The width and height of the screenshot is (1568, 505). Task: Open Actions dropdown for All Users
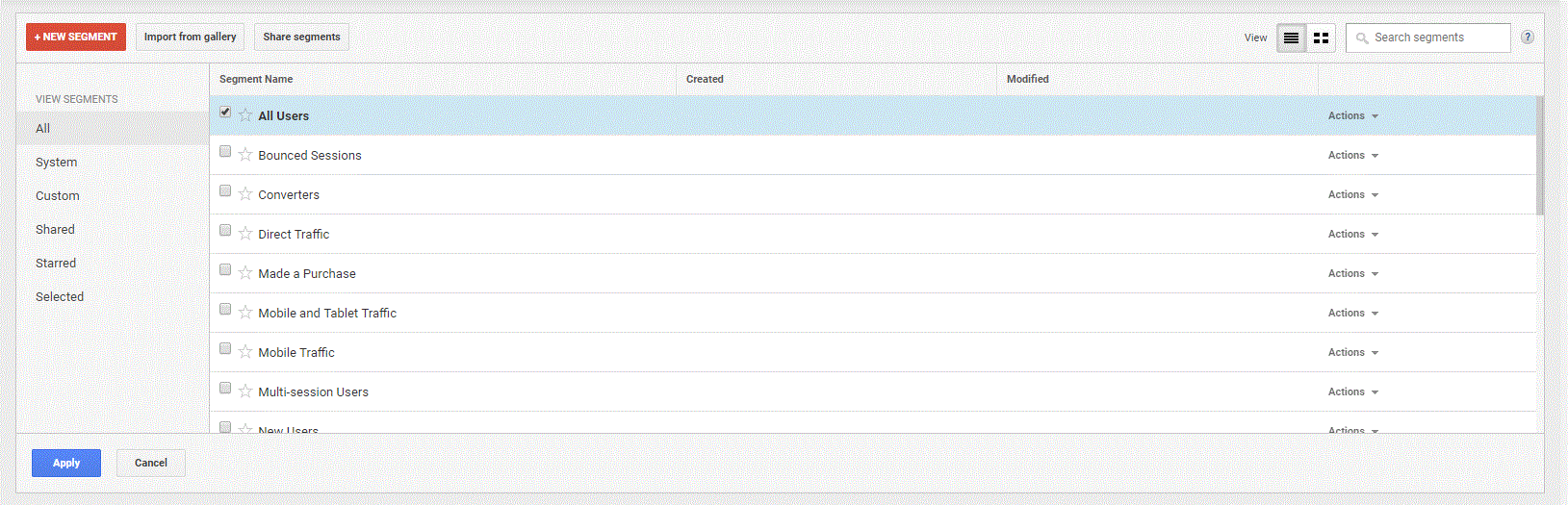[1352, 115]
